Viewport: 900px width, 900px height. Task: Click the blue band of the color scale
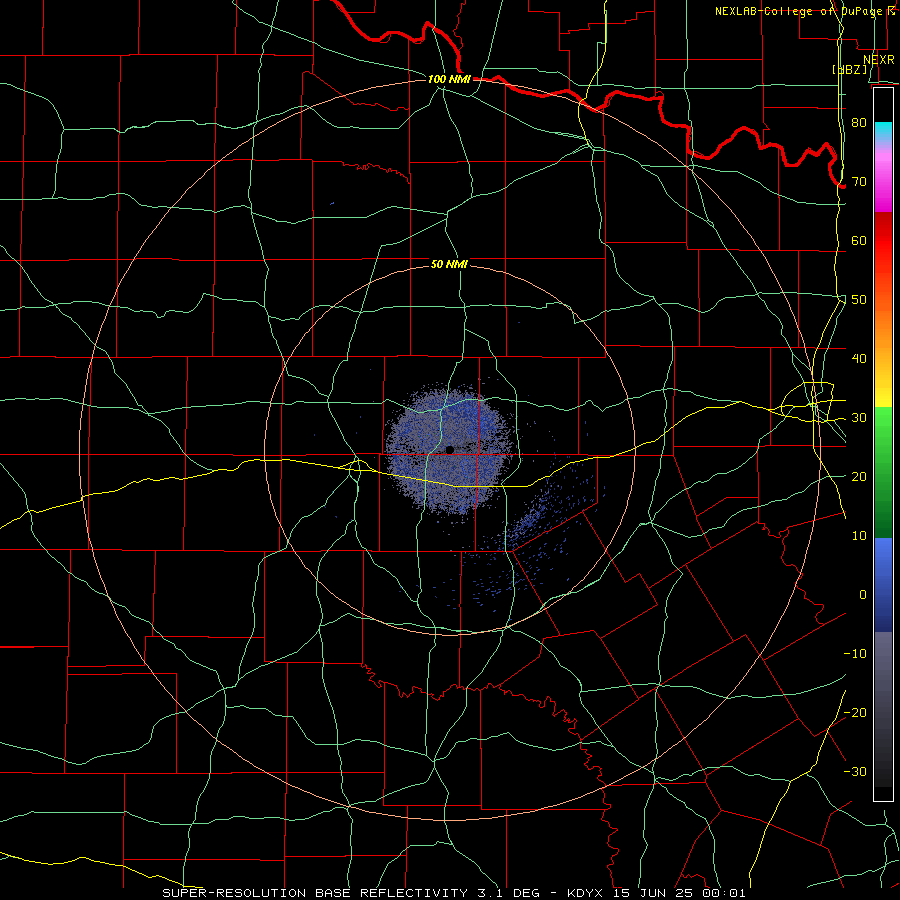[883, 585]
